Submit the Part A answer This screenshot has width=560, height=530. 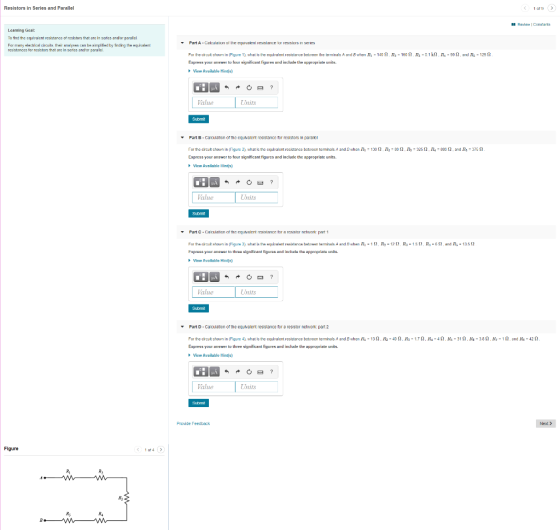pos(199,119)
